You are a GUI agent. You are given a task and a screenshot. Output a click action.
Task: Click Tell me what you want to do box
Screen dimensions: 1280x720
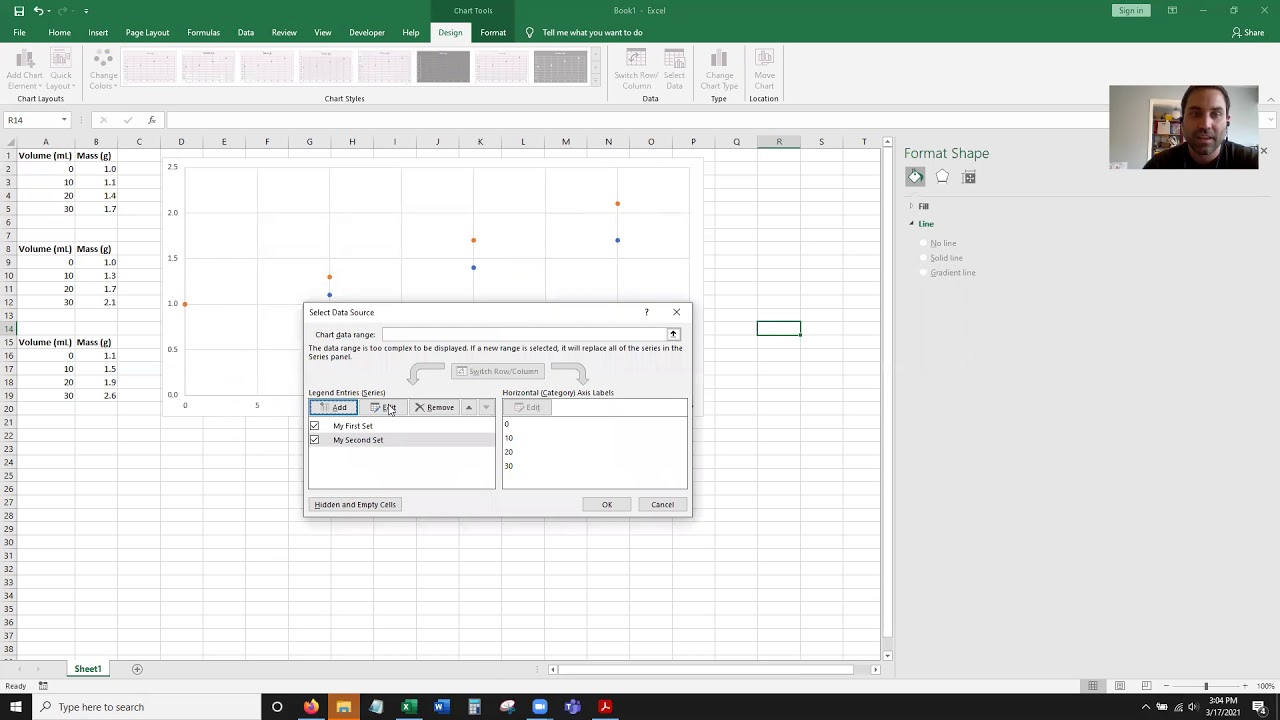coord(592,33)
